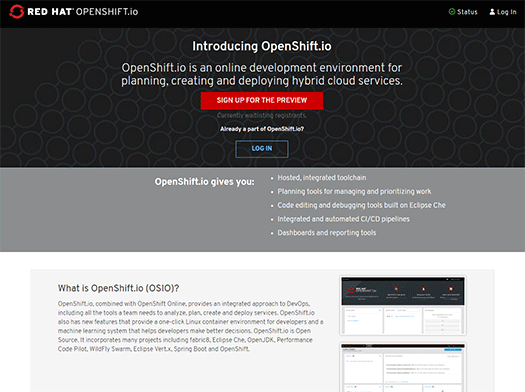Click the Log In user icon
The height and width of the screenshot is (392, 525).
click(x=492, y=12)
